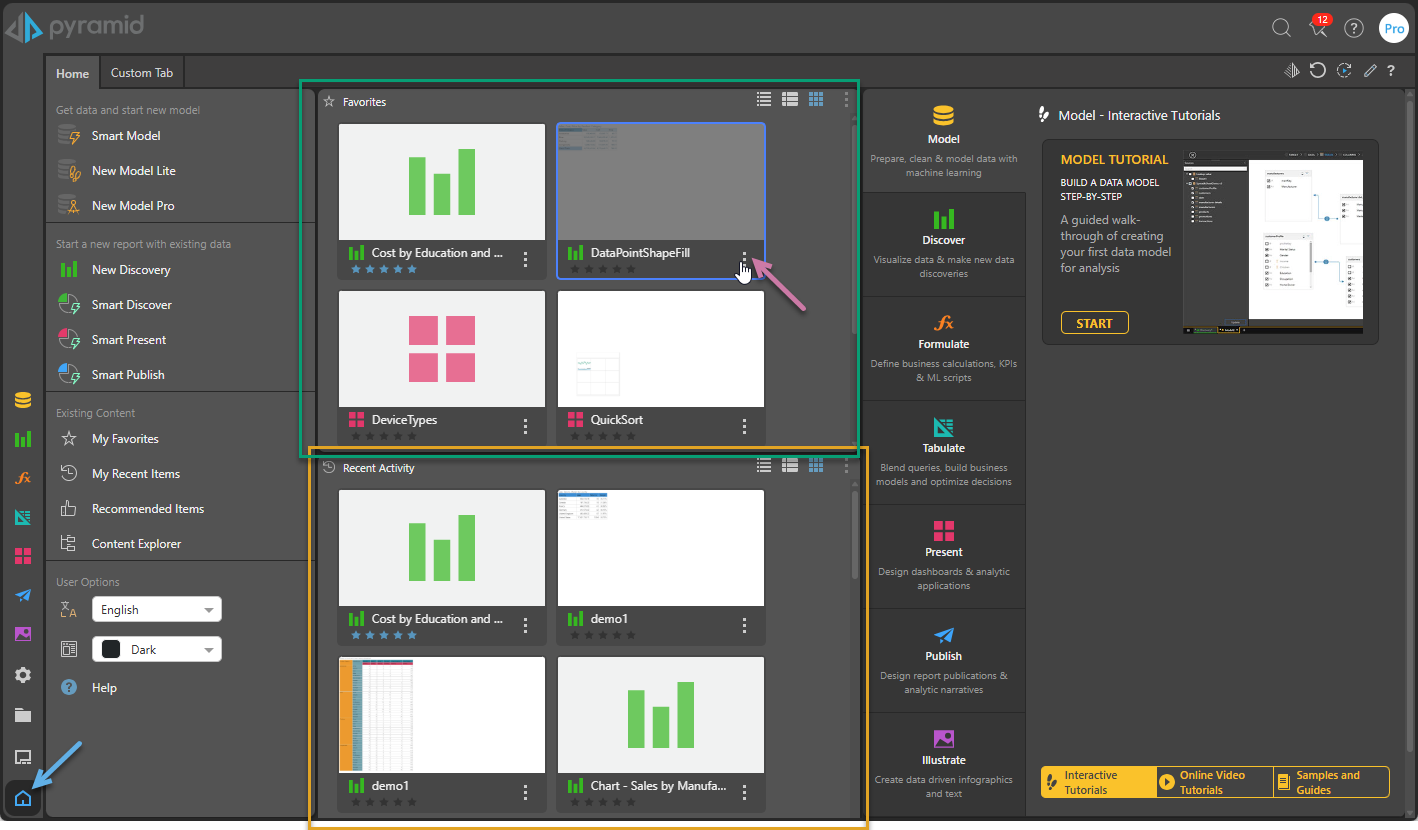This screenshot has height=830, width=1418.
Task: Open the Illustrate image icon in sidebar
Action: pos(23,634)
